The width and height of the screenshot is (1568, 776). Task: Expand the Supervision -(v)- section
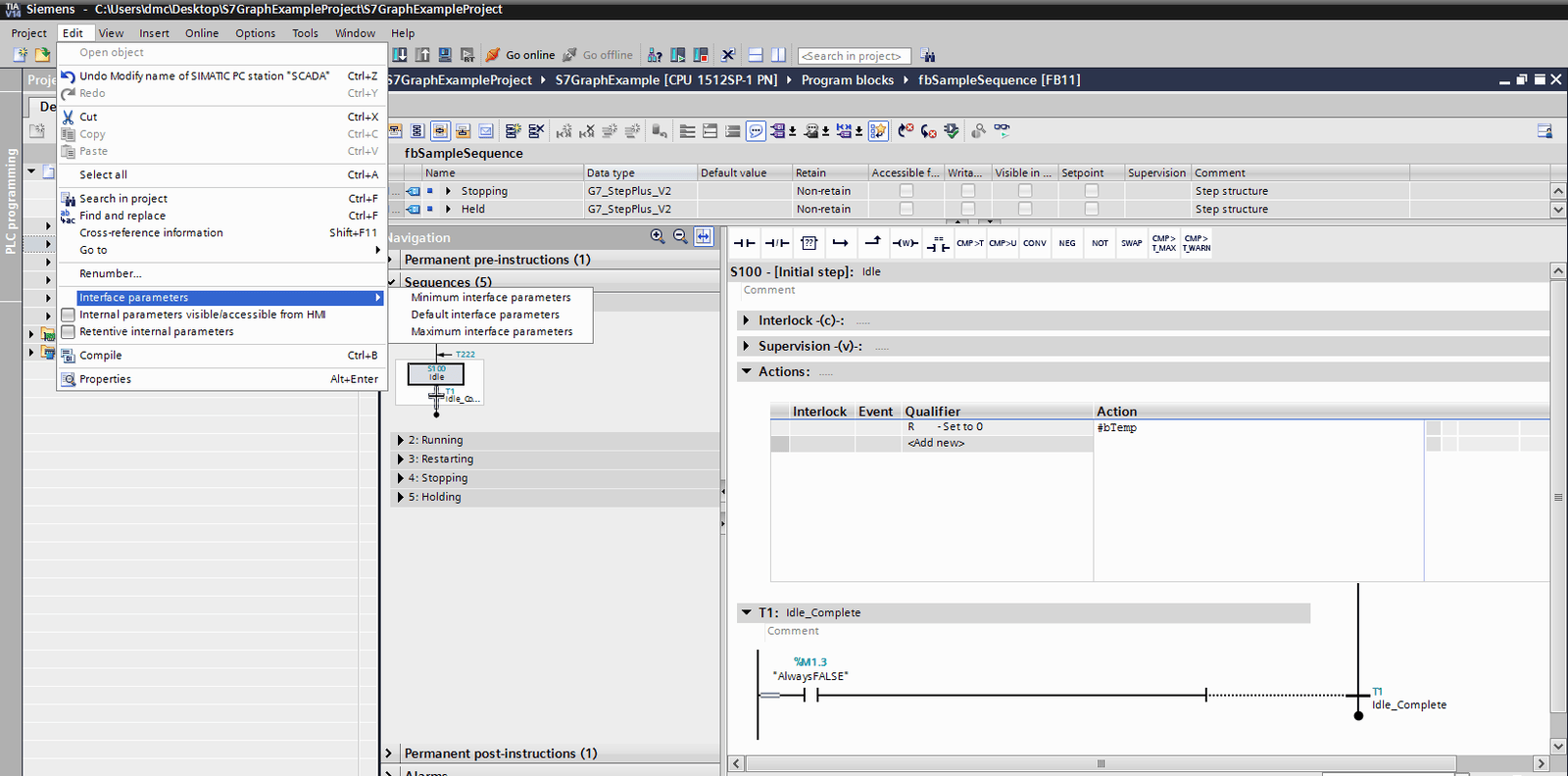(746, 346)
